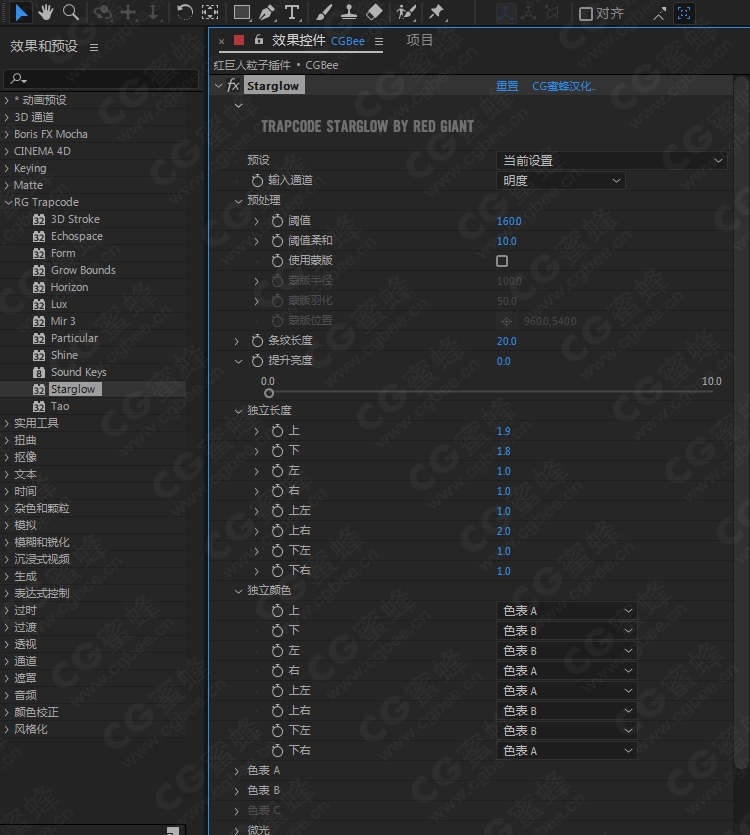Viewport: 750px width, 835px height.
Task: Select the Rotation tool
Action: coord(184,12)
